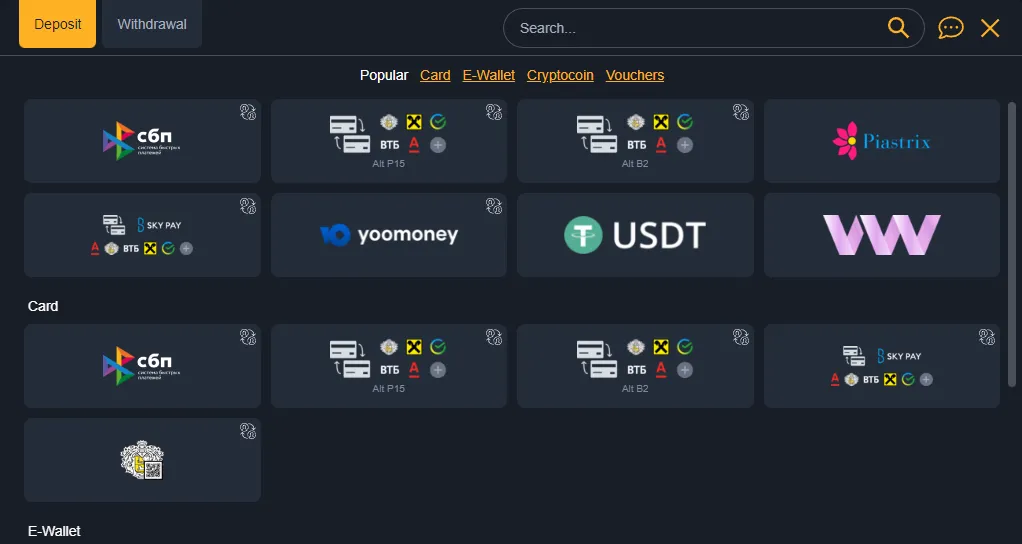Click the vertical scrollbar of payment list
Screen dimensions: 1022x544
1012,244
